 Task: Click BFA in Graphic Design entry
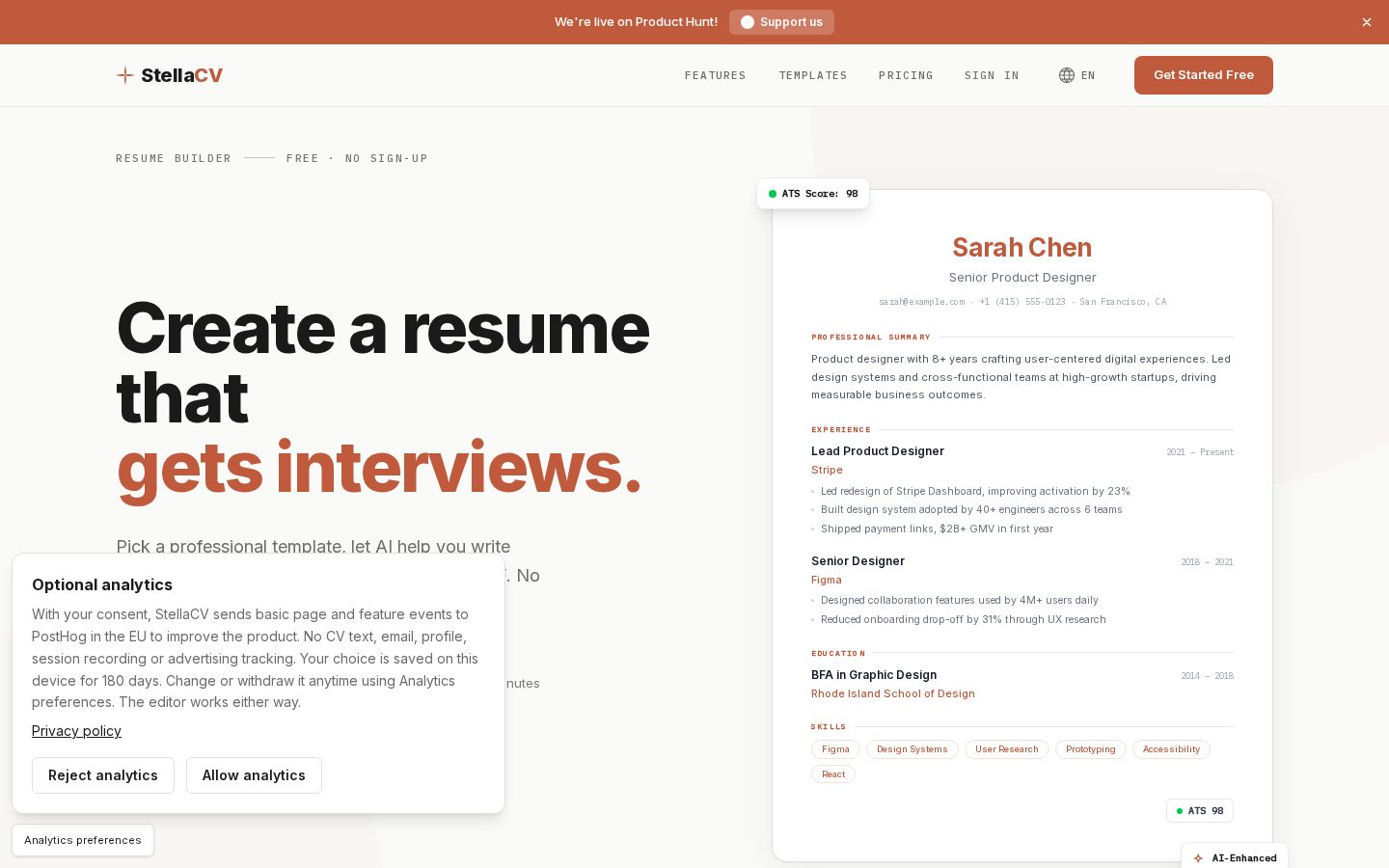coord(874,675)
